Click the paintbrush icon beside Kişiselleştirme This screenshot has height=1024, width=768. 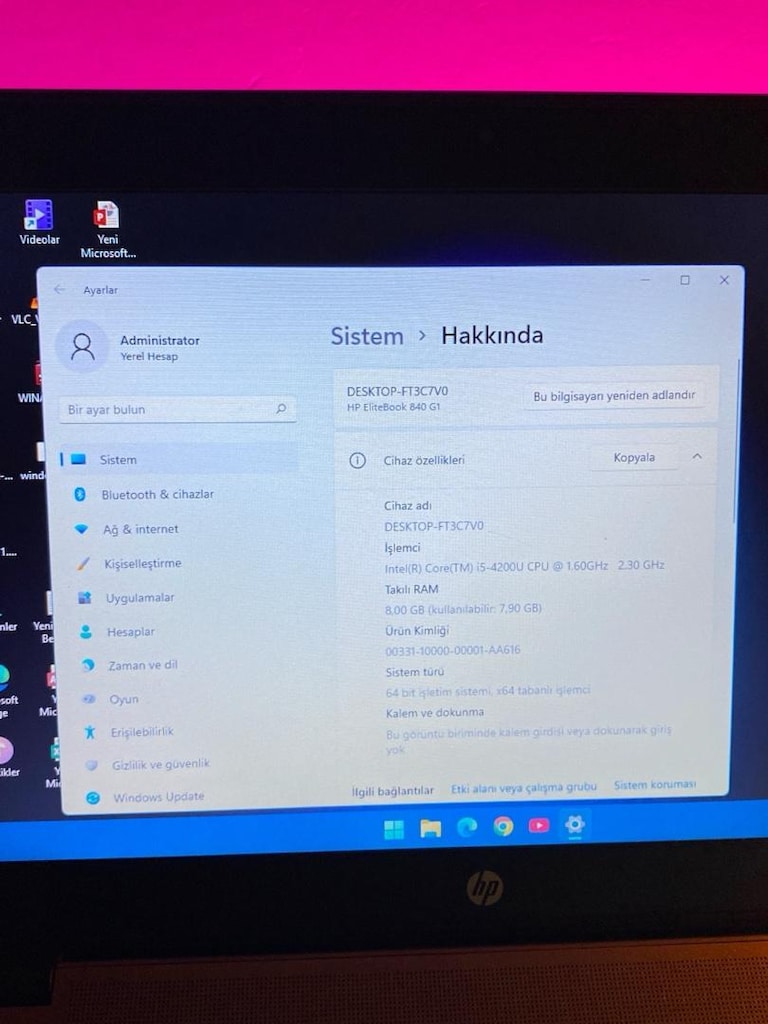tap(83, 564)
